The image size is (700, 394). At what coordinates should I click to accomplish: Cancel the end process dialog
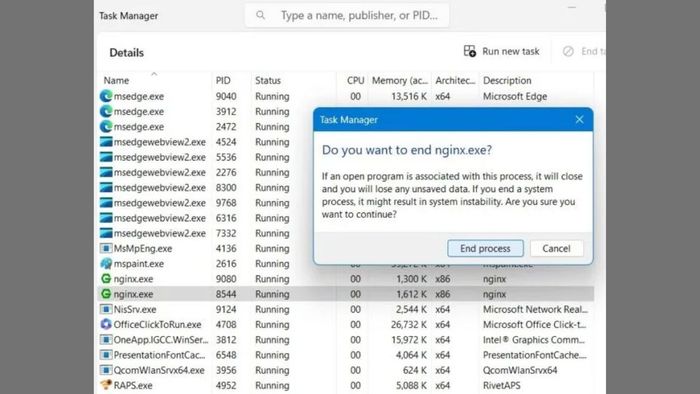tap(556, 249)
